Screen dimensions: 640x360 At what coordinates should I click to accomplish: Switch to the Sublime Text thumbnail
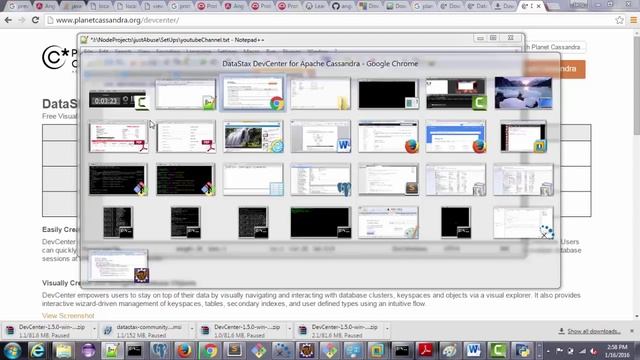(388, 180)
